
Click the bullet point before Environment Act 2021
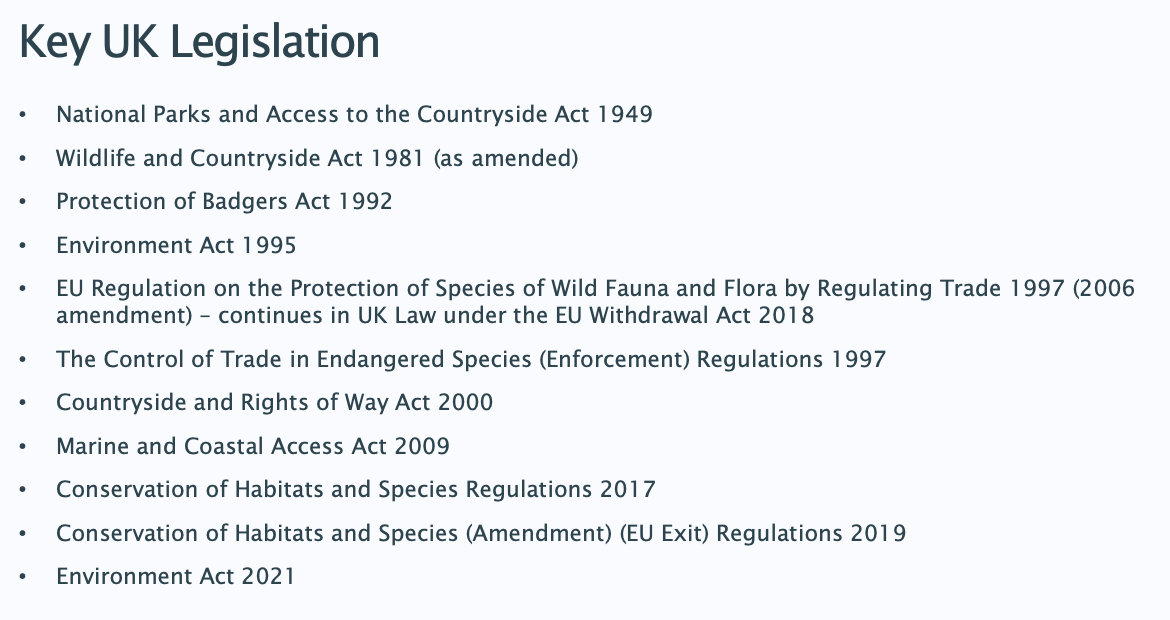point(22,577)
